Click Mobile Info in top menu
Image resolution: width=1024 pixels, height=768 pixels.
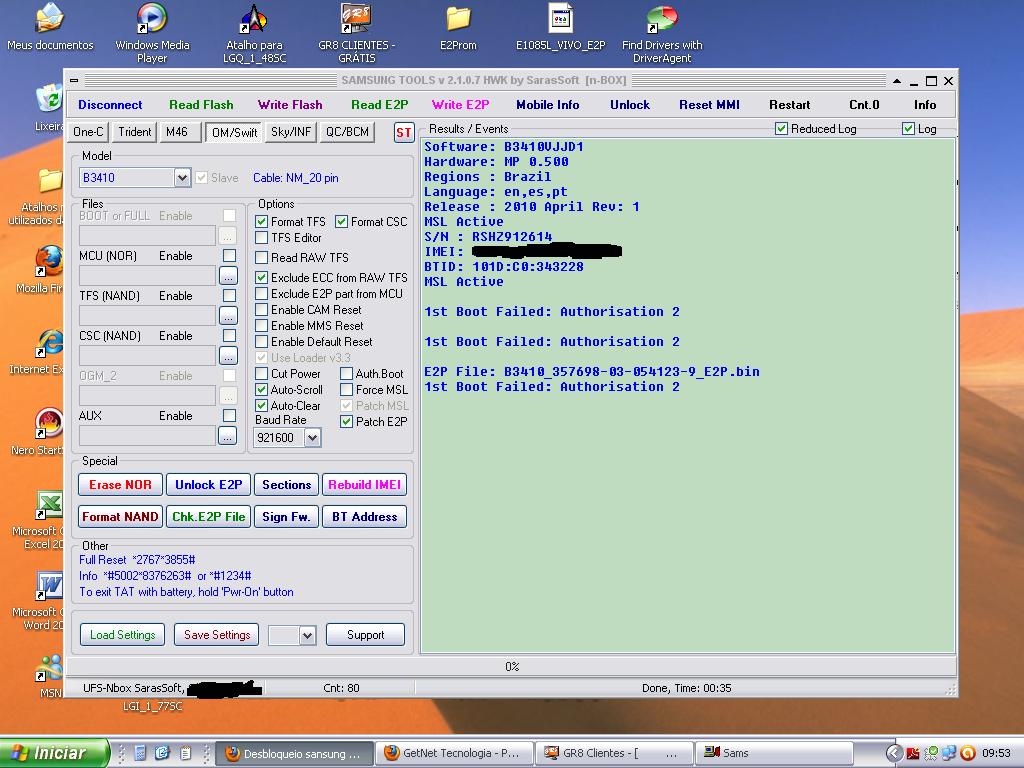pos(547,105)
